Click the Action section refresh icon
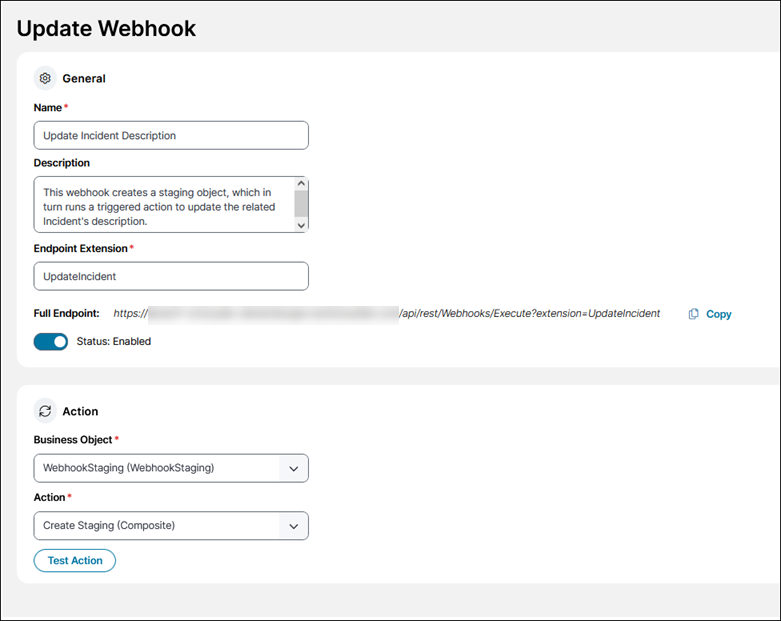 click(x=45, y=411)
